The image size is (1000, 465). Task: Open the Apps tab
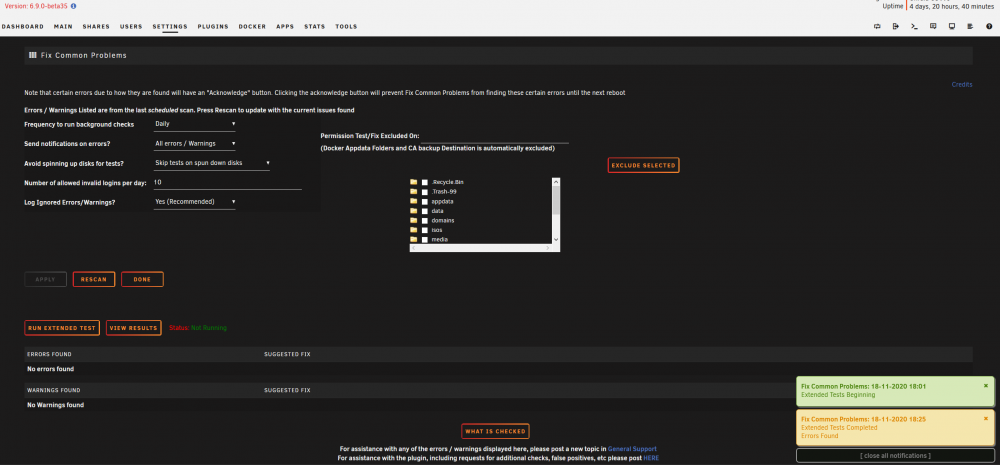click(x=285, y=27)
